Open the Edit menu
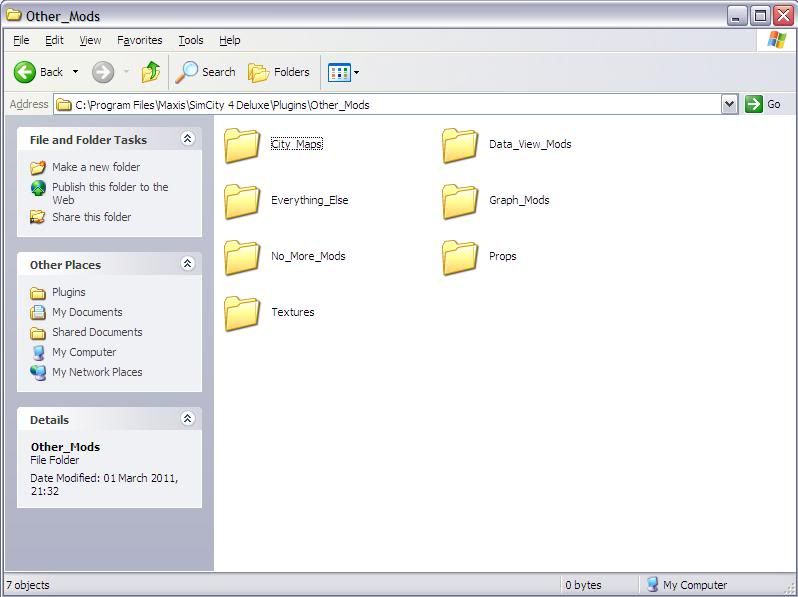Image resolution: width=798 pixels, height=597 pixels. pos(54,40)
